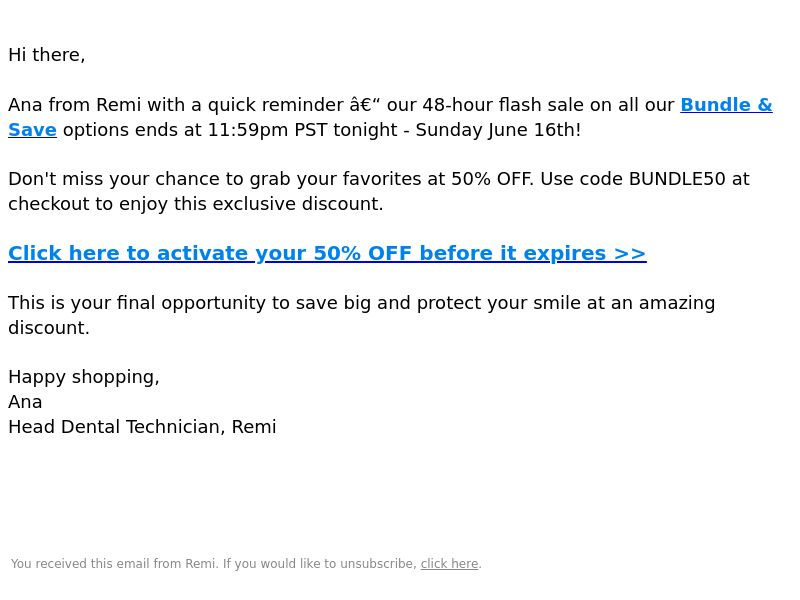Click the activate your 50% OFF link
This screenshot has width=800, height=600.
327,254
